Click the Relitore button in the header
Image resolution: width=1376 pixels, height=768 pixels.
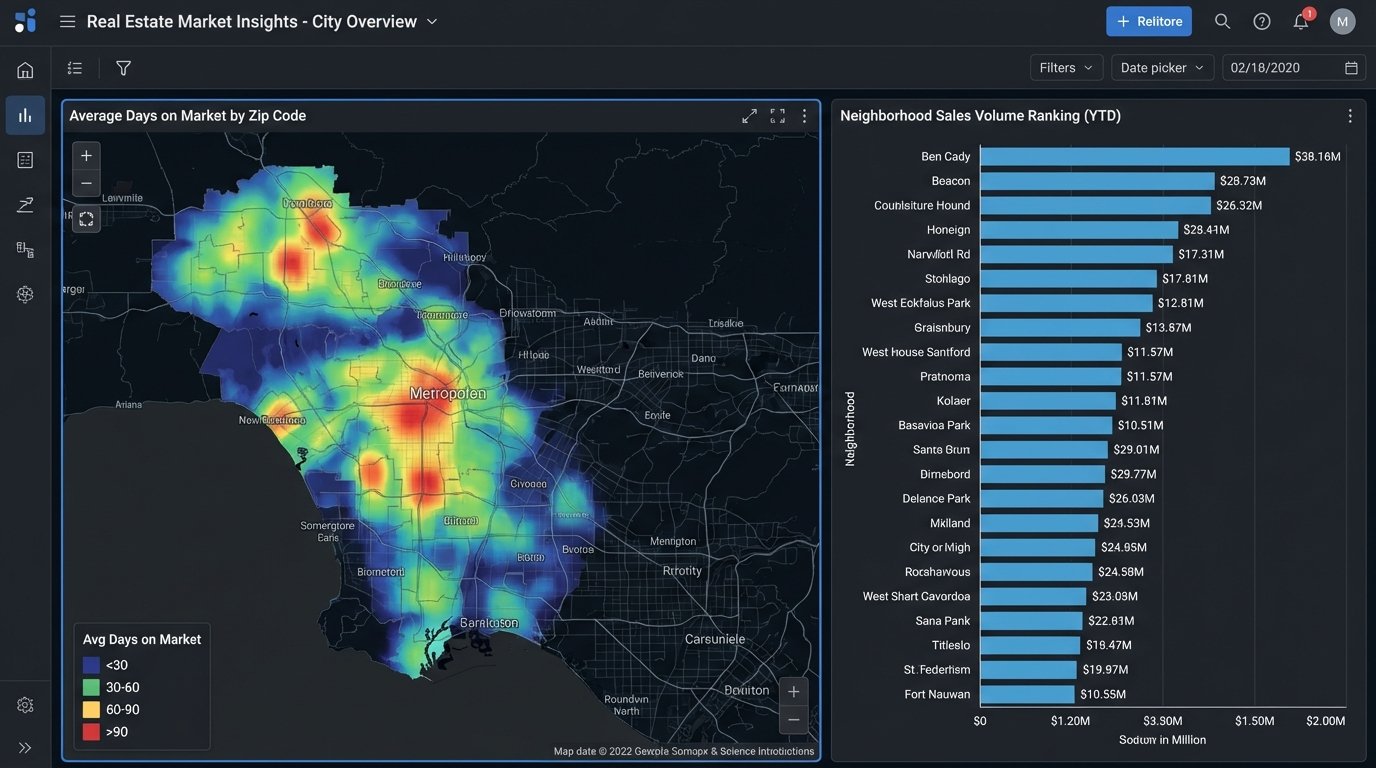pos(1148,19)
